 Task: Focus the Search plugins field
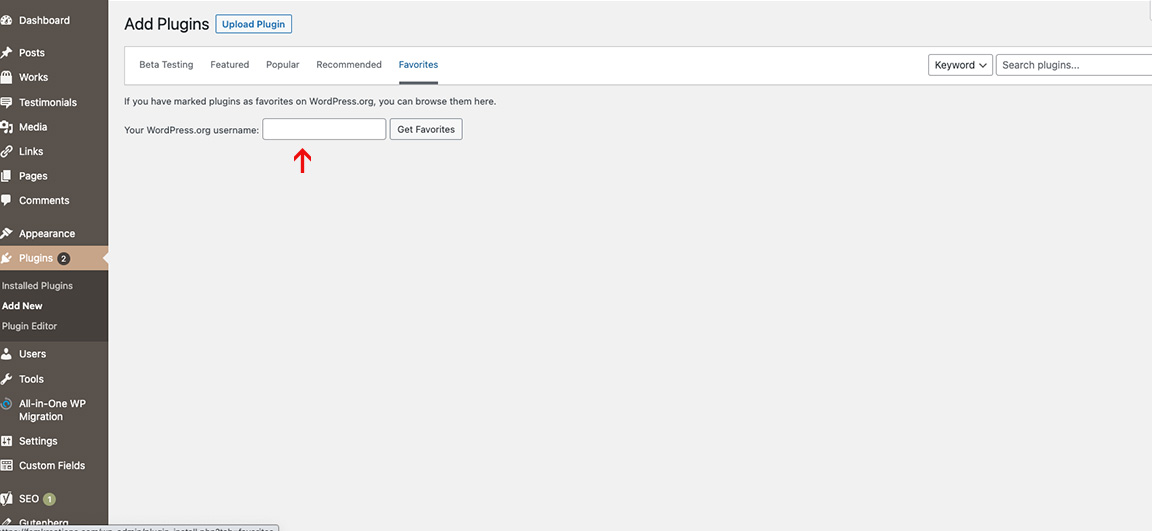pyautogui.click(x=1073, y=65)
